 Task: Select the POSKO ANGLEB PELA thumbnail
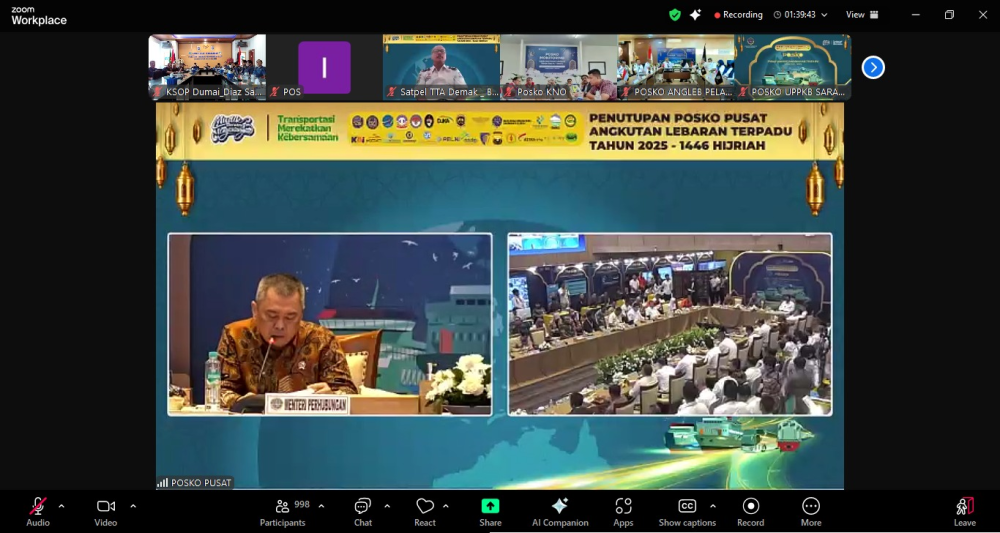point(676,67)
